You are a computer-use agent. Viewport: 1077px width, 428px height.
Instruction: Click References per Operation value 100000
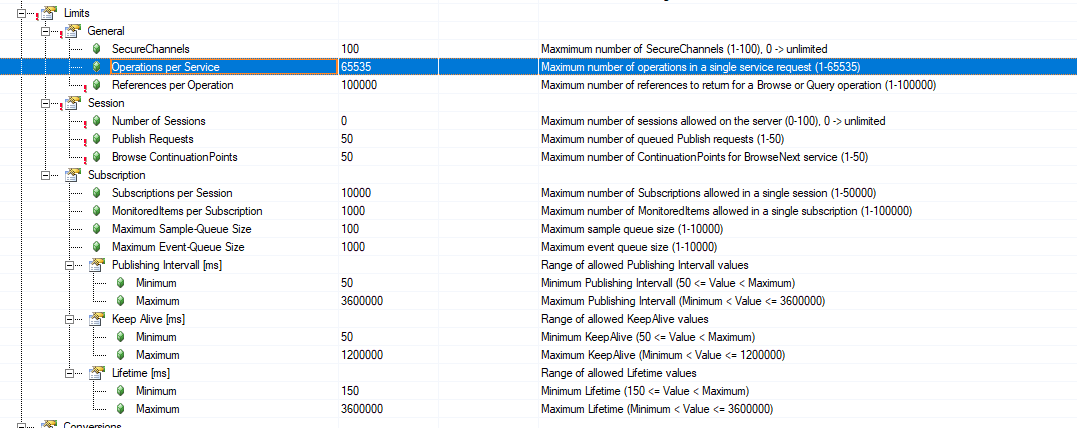[359, 85]
